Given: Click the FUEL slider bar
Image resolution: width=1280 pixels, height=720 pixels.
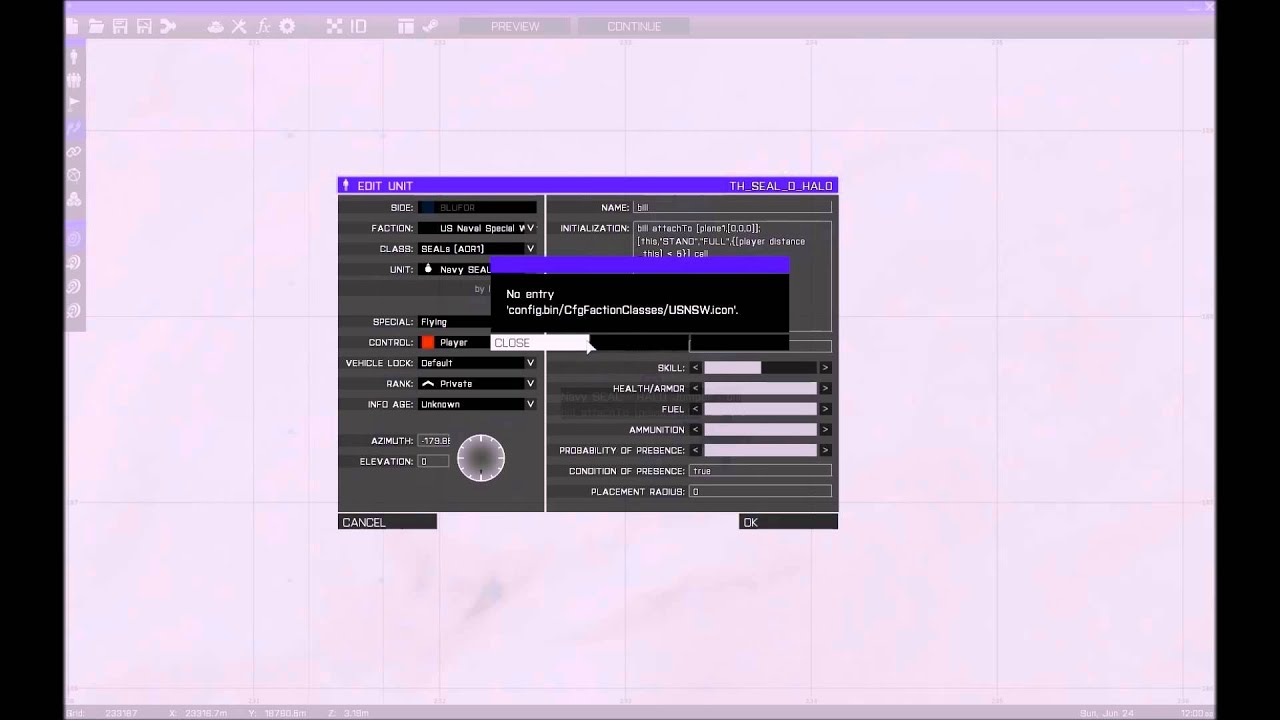Looking at the screenshot, I should point(760,409).
